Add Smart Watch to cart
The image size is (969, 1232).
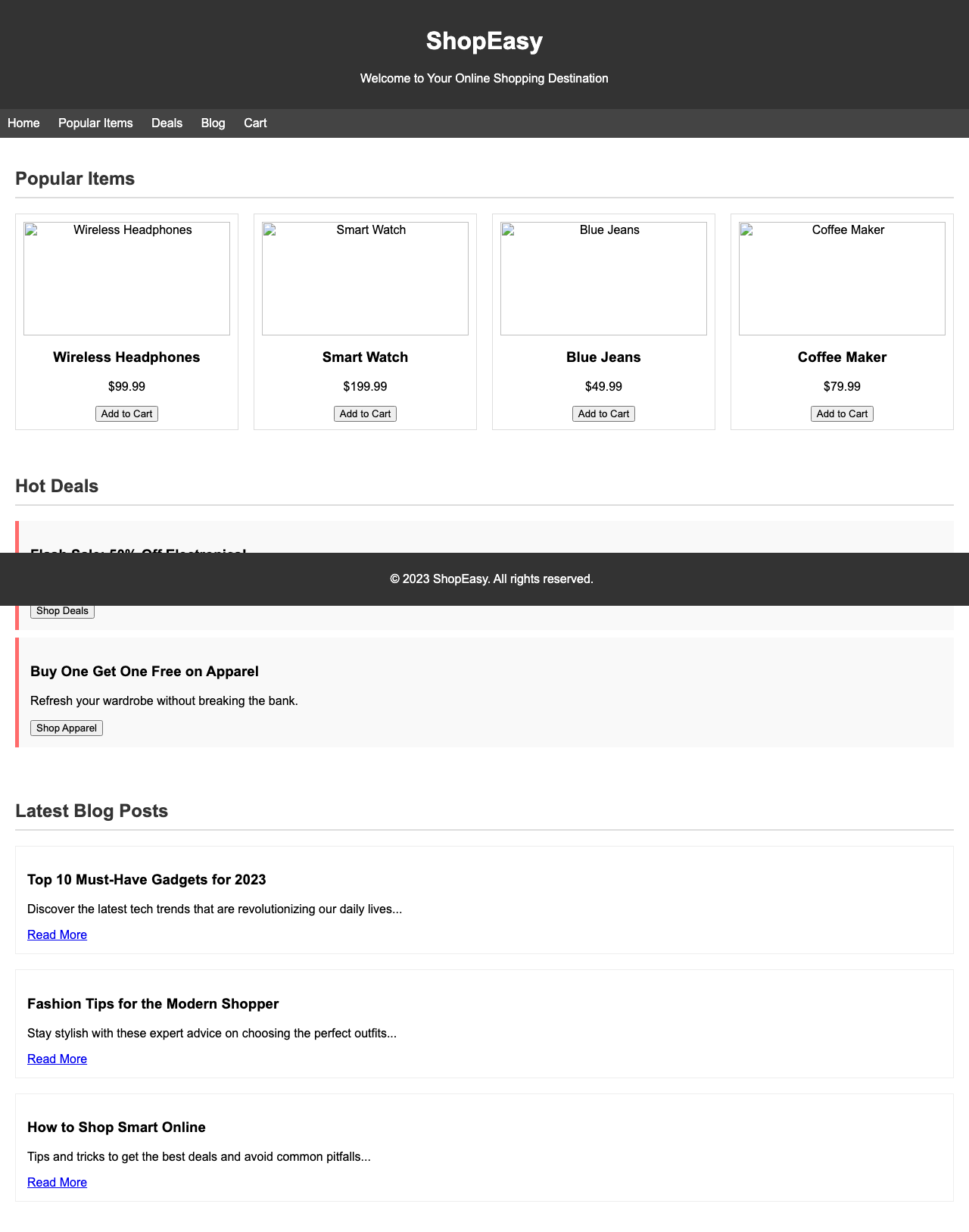coord(365,413)
